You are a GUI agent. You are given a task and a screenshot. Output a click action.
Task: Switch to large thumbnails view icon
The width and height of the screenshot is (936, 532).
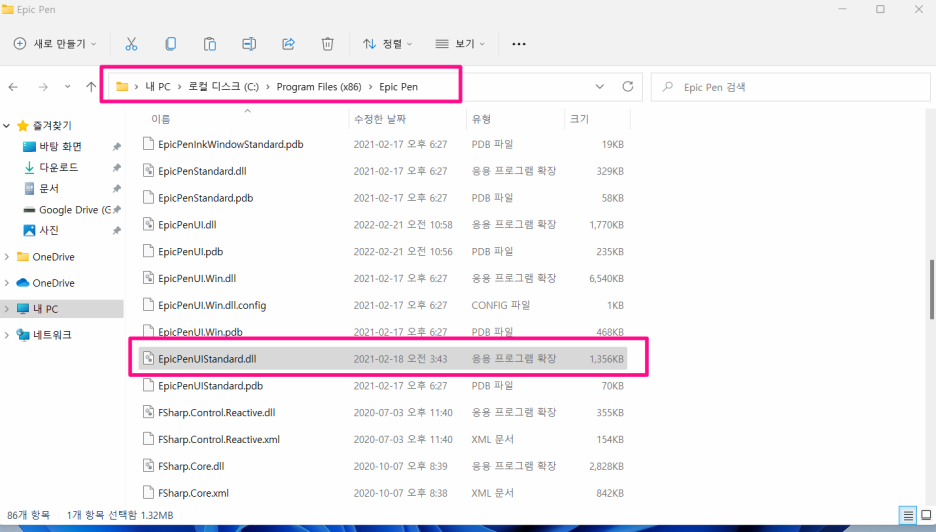click(x=926, y=515)
